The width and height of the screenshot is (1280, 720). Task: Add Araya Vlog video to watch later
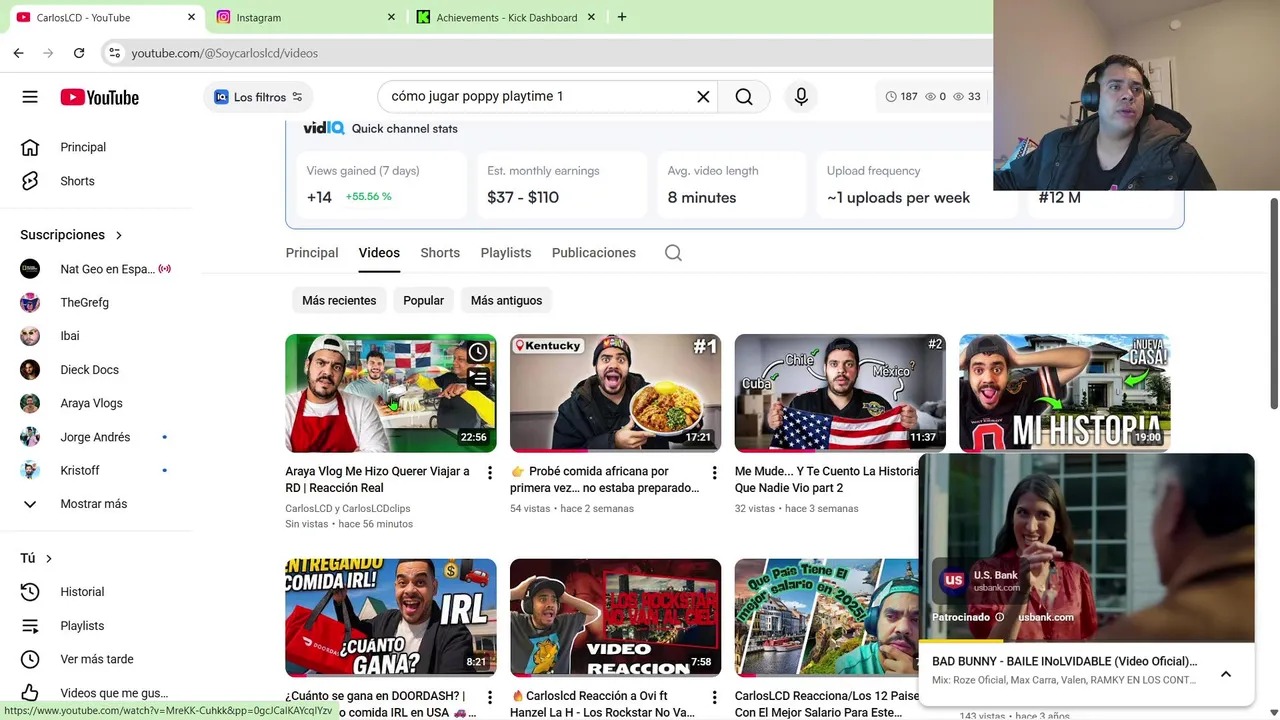coord(478,352)
